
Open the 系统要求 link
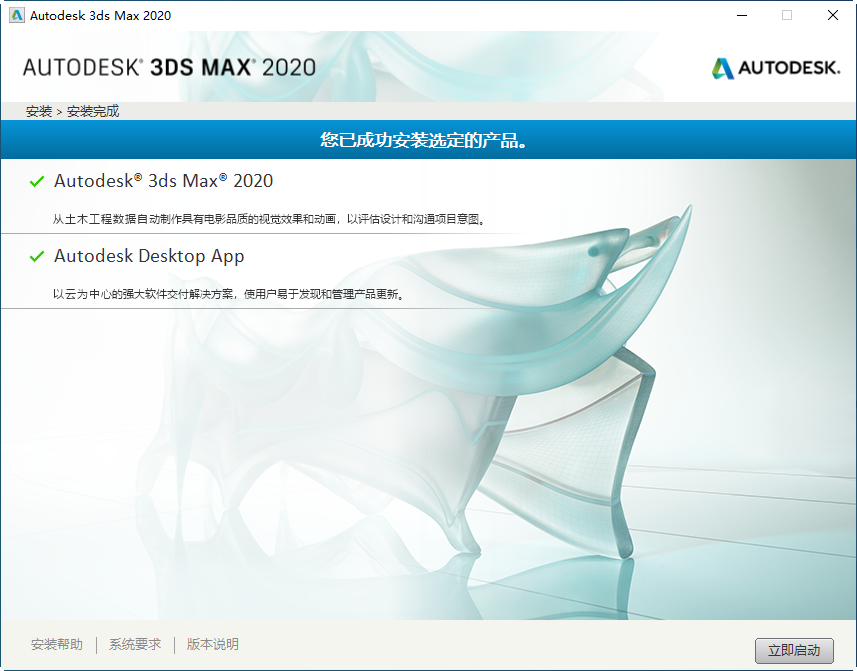(x=135, y=644)
